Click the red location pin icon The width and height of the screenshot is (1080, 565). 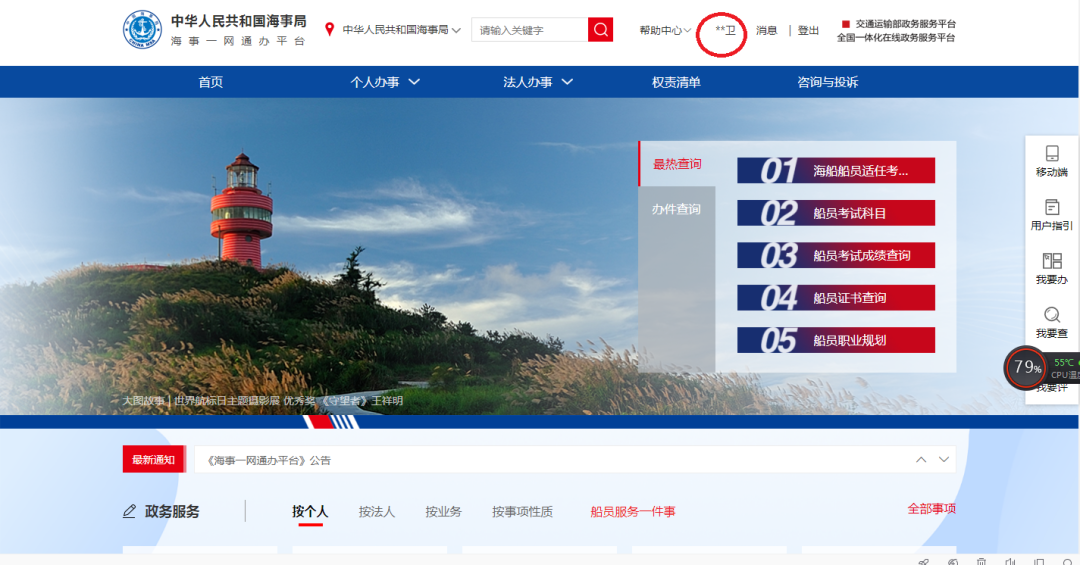point(330,30)
